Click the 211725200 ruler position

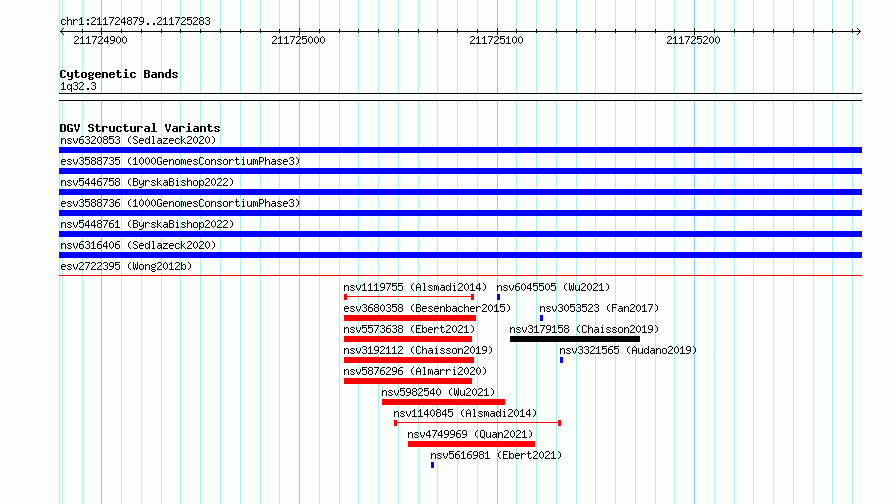pyautogui.click(x=694, y=40)
